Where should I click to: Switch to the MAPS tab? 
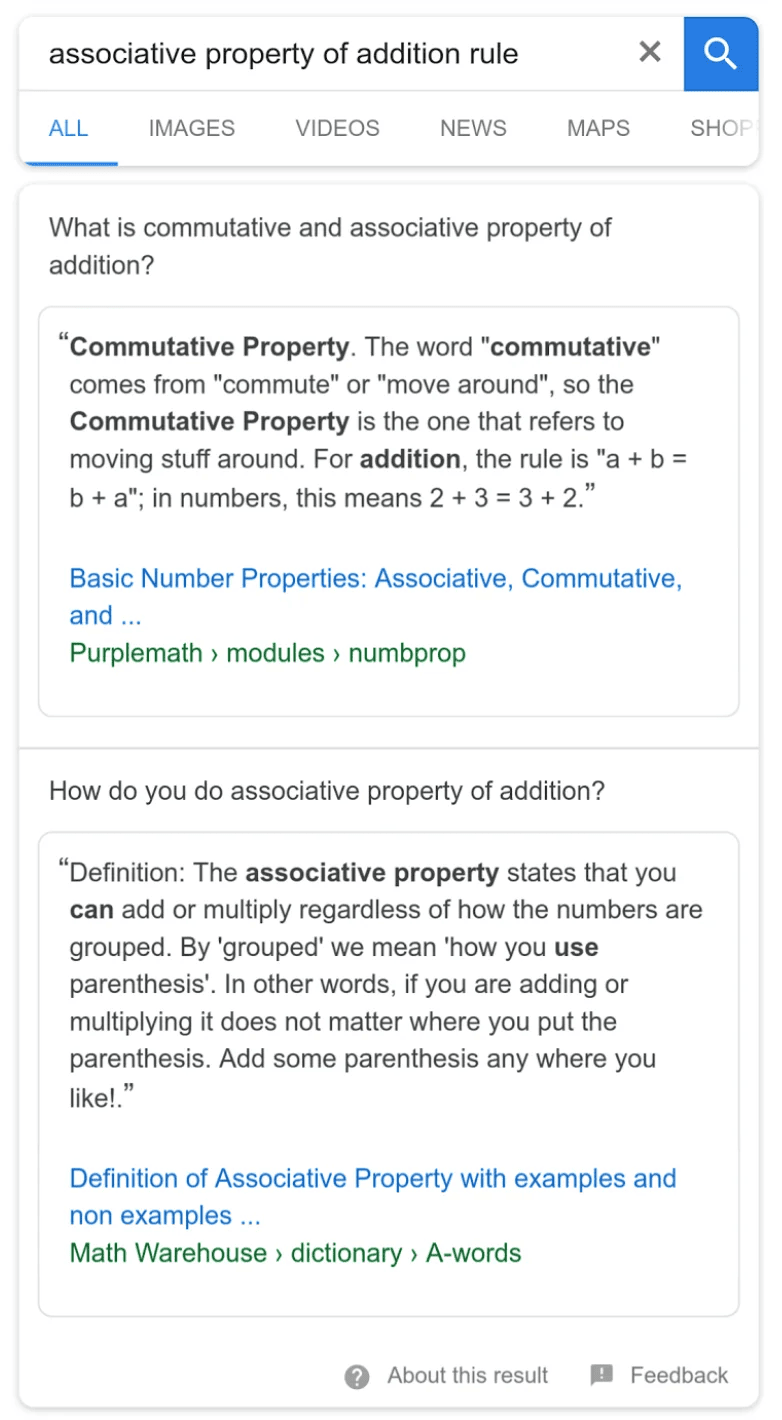pyautogui.click(x=597, y=128)
